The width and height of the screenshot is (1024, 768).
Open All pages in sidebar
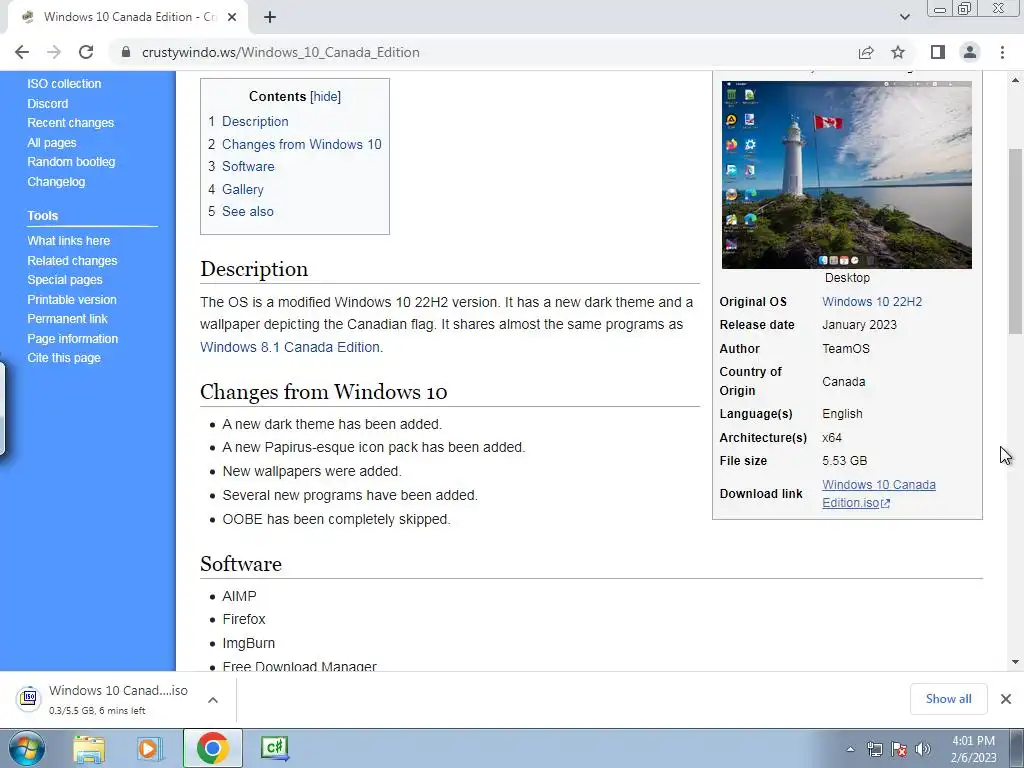click(x=52, y=142)
